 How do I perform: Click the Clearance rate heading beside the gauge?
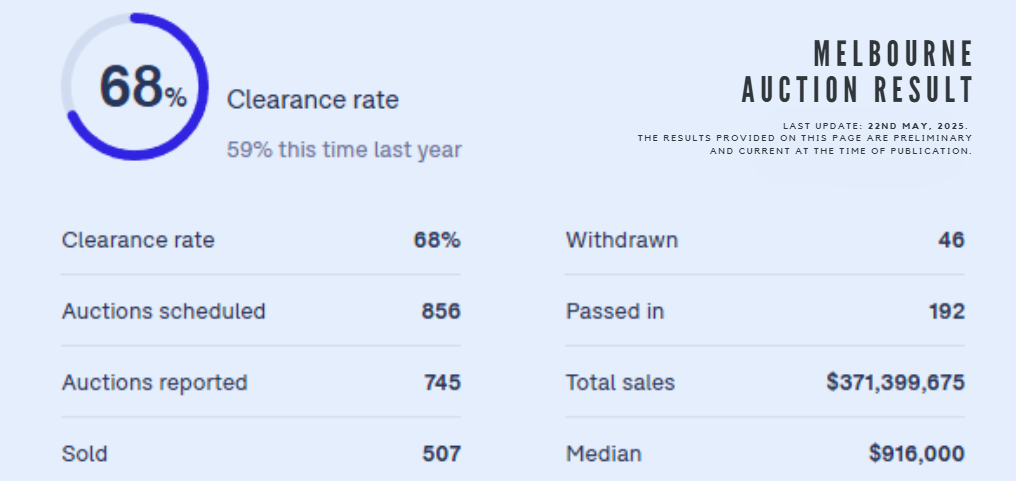coord(312,100)
